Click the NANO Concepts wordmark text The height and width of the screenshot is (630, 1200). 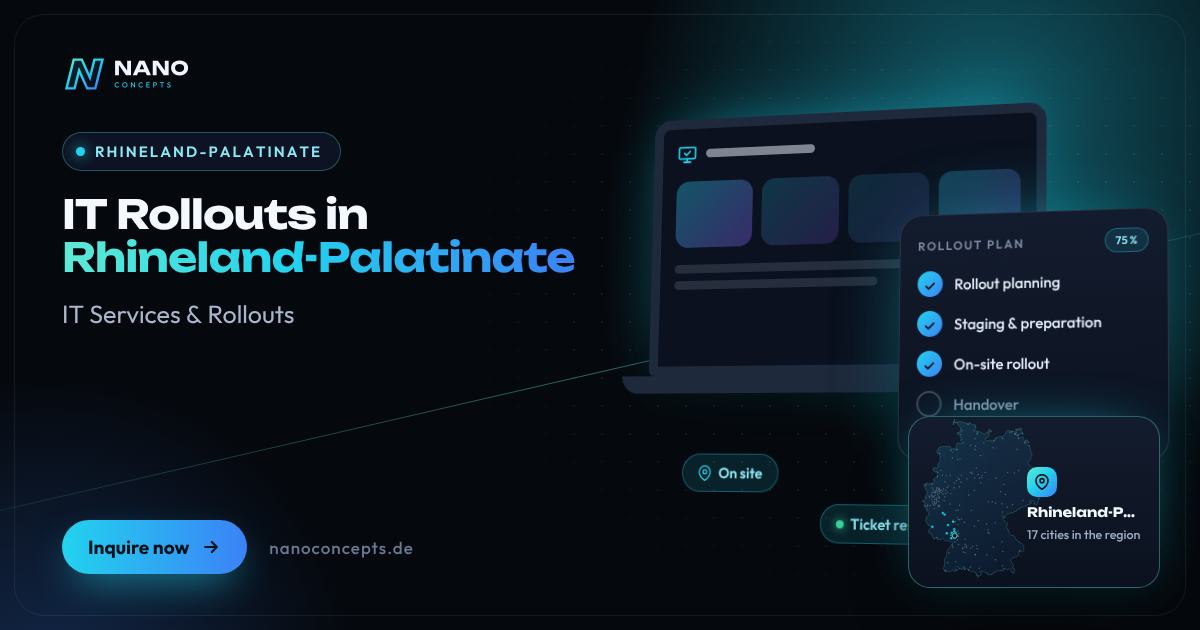click(150, 73)
